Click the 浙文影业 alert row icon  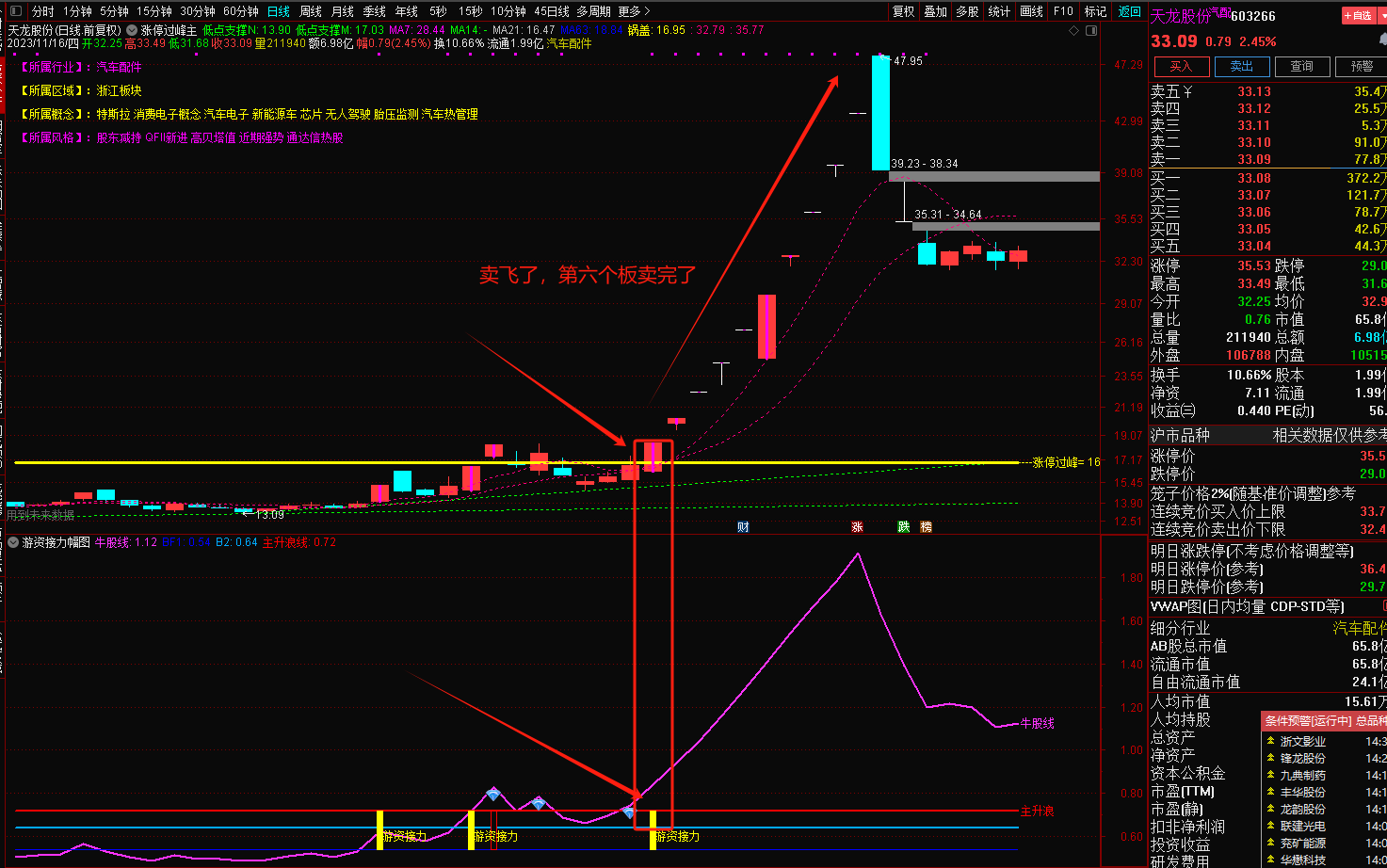[1271, 742]
